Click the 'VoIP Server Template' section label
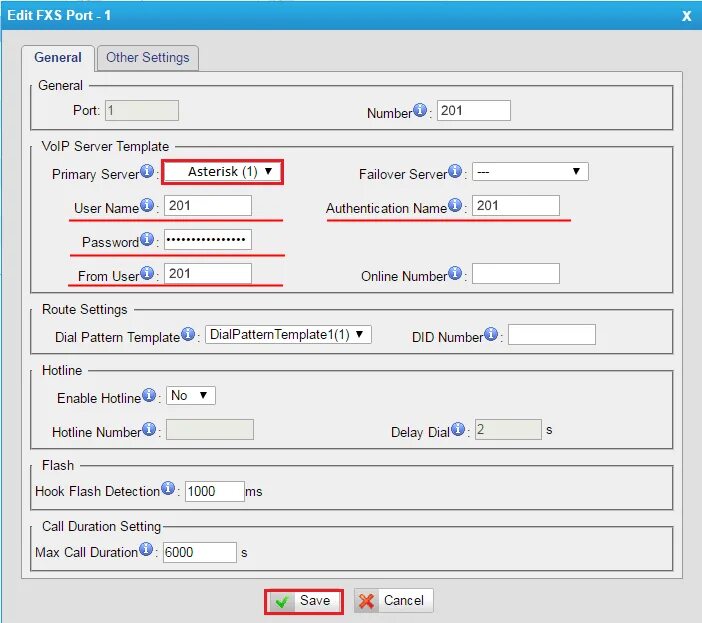The width and height of the screenshot is (702, 623). coord(105,146)
